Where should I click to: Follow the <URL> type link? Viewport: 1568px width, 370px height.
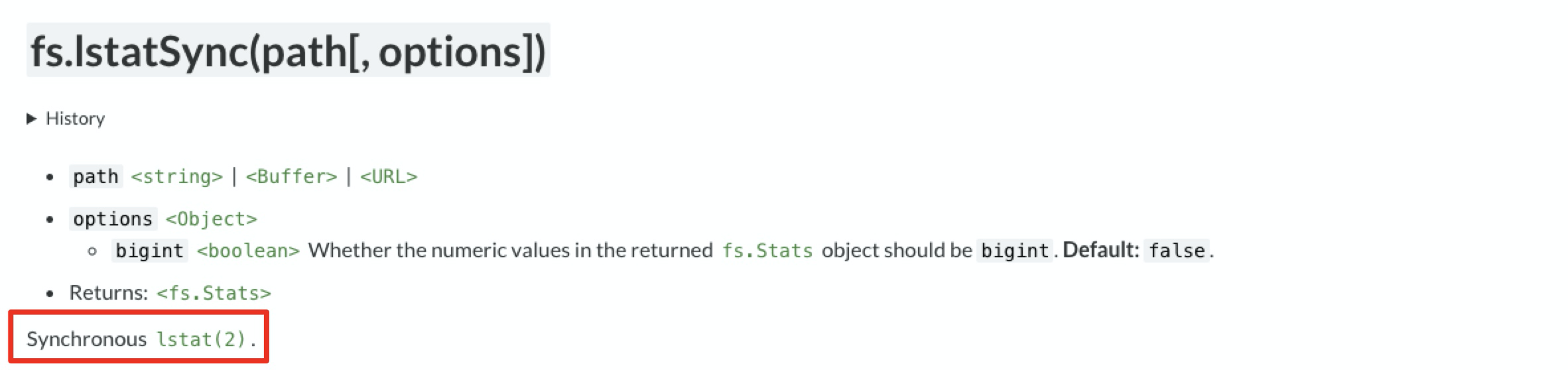point(389,176)
